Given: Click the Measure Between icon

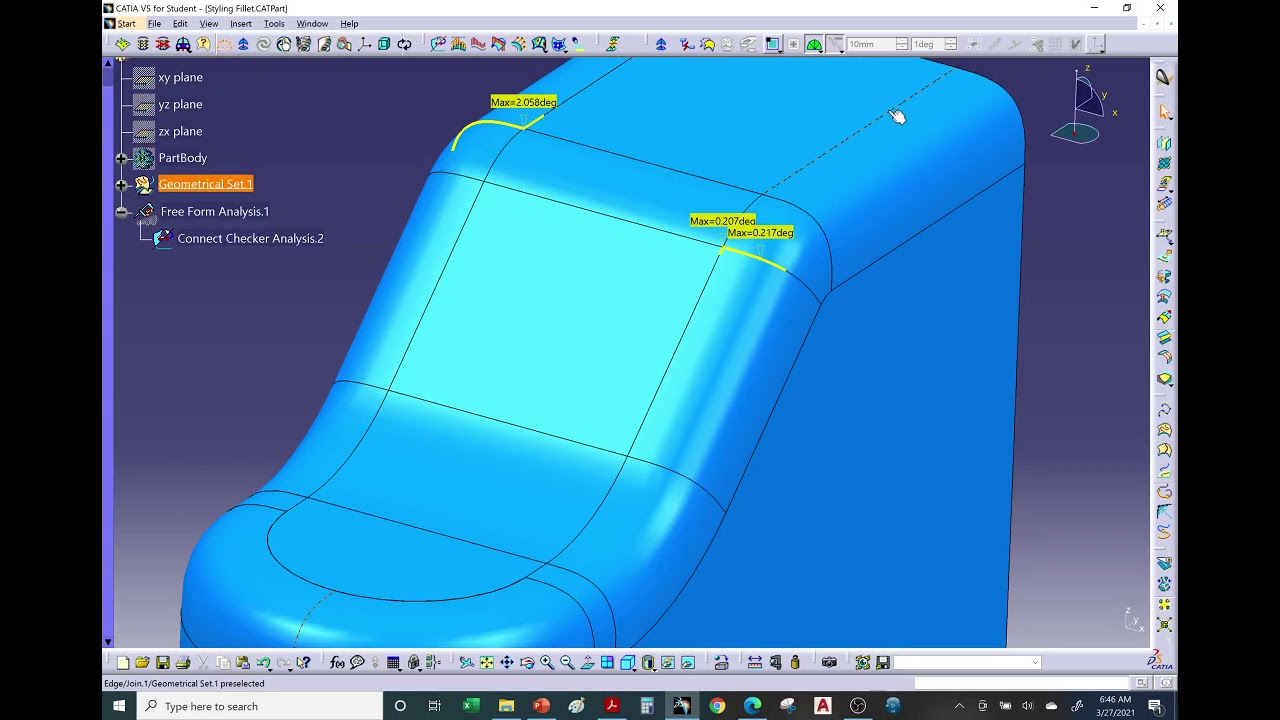Looking at the screenshot, I should click(x=755, y=662).
